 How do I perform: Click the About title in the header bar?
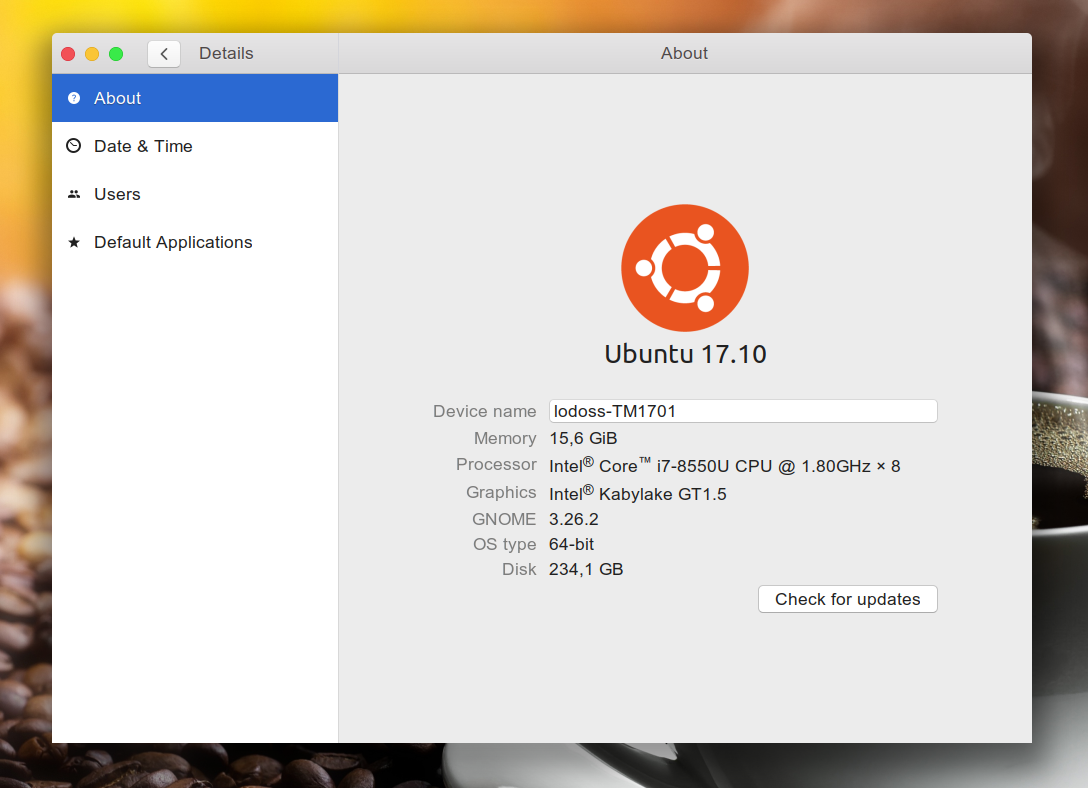pyautogui.click(x=684, y=53)
